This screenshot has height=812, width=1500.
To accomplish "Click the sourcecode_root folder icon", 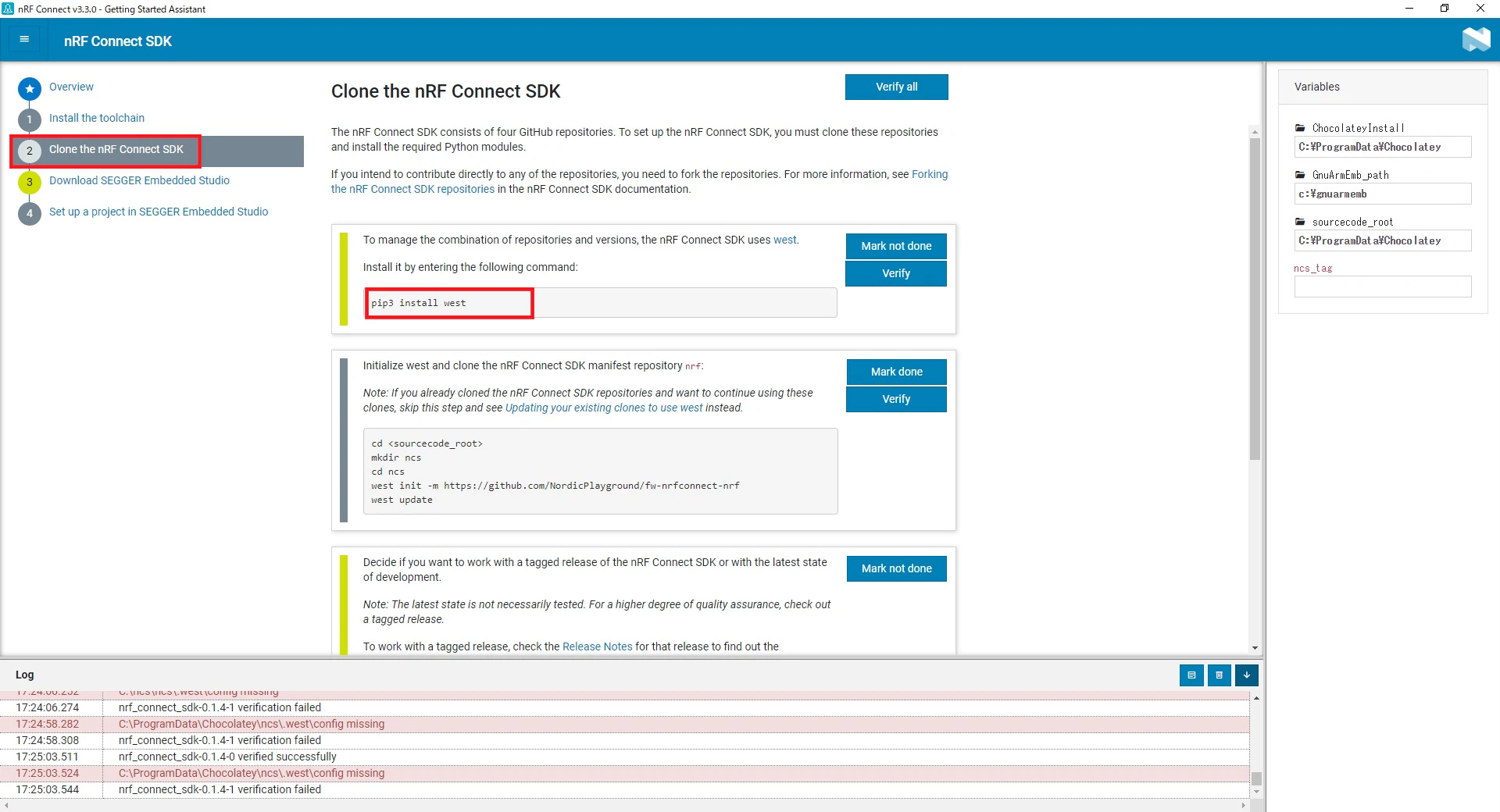I will point(1300,222).
